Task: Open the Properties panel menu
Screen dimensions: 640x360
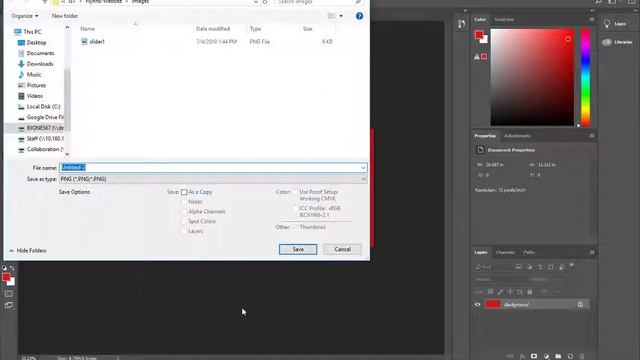Action: coord(592,136)
